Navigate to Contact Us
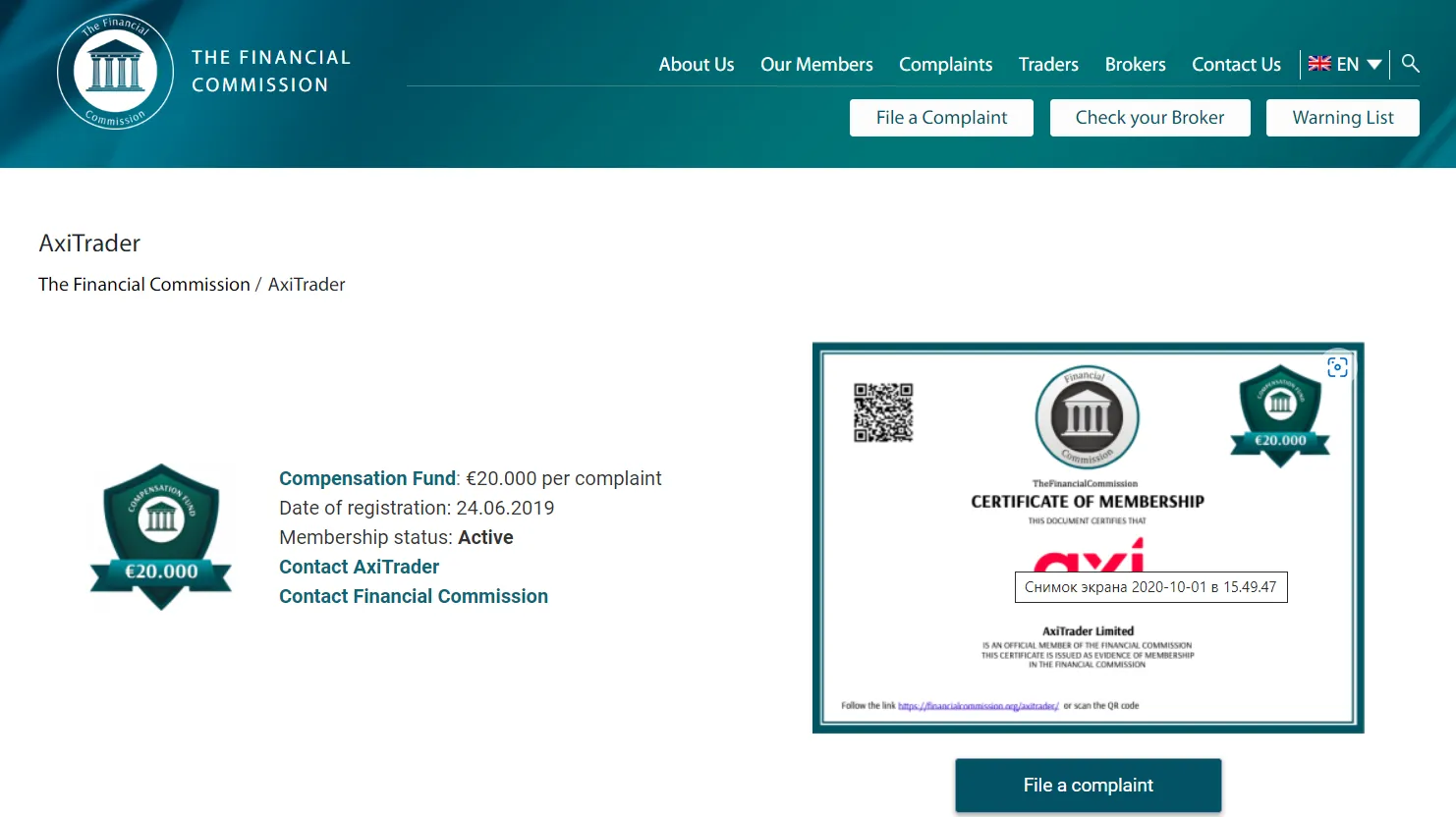The width and height of the screenshot is (1456, 817). tap(1236, 65)
